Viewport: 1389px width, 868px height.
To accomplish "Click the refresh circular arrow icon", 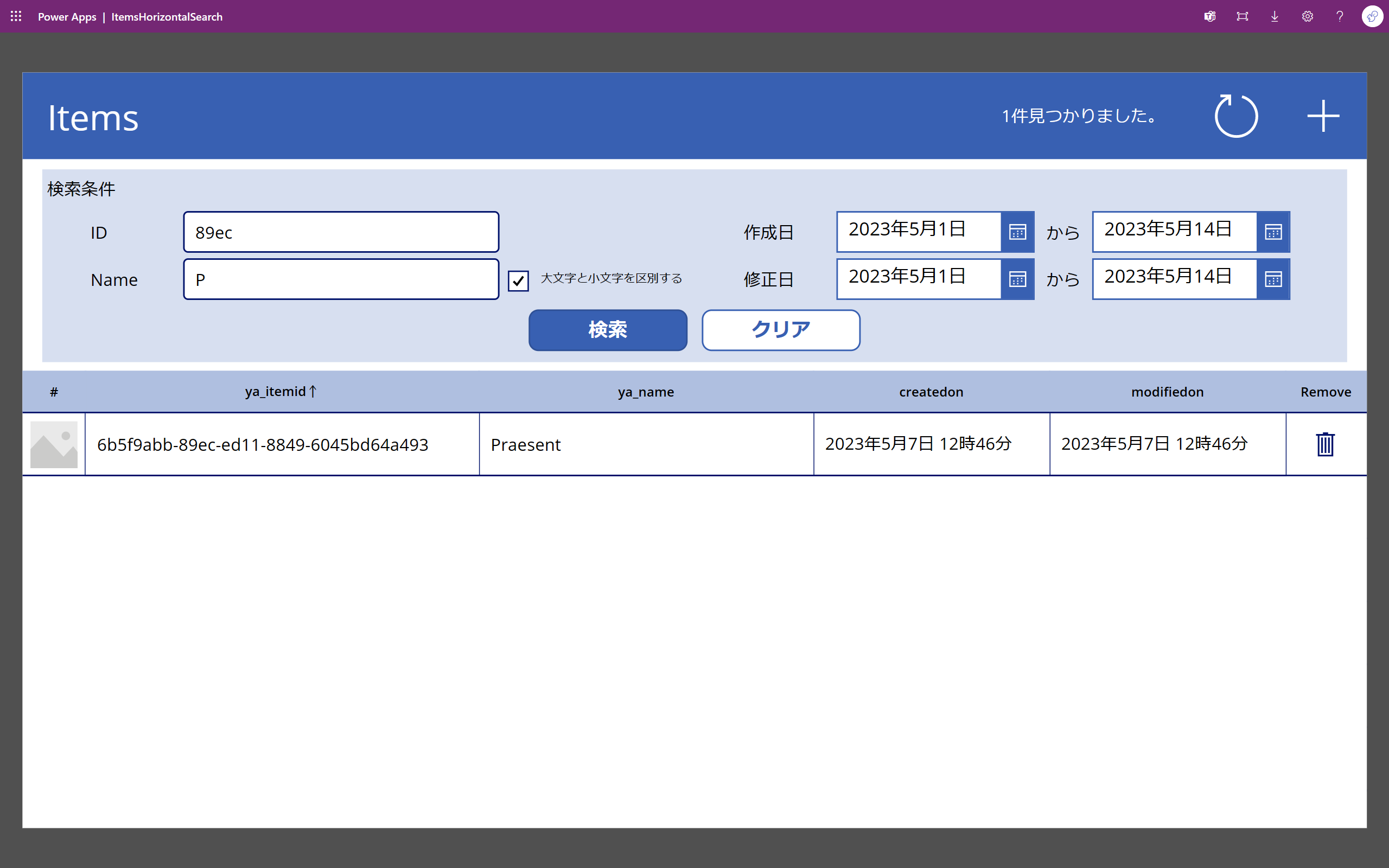I will click(1236, 116).
